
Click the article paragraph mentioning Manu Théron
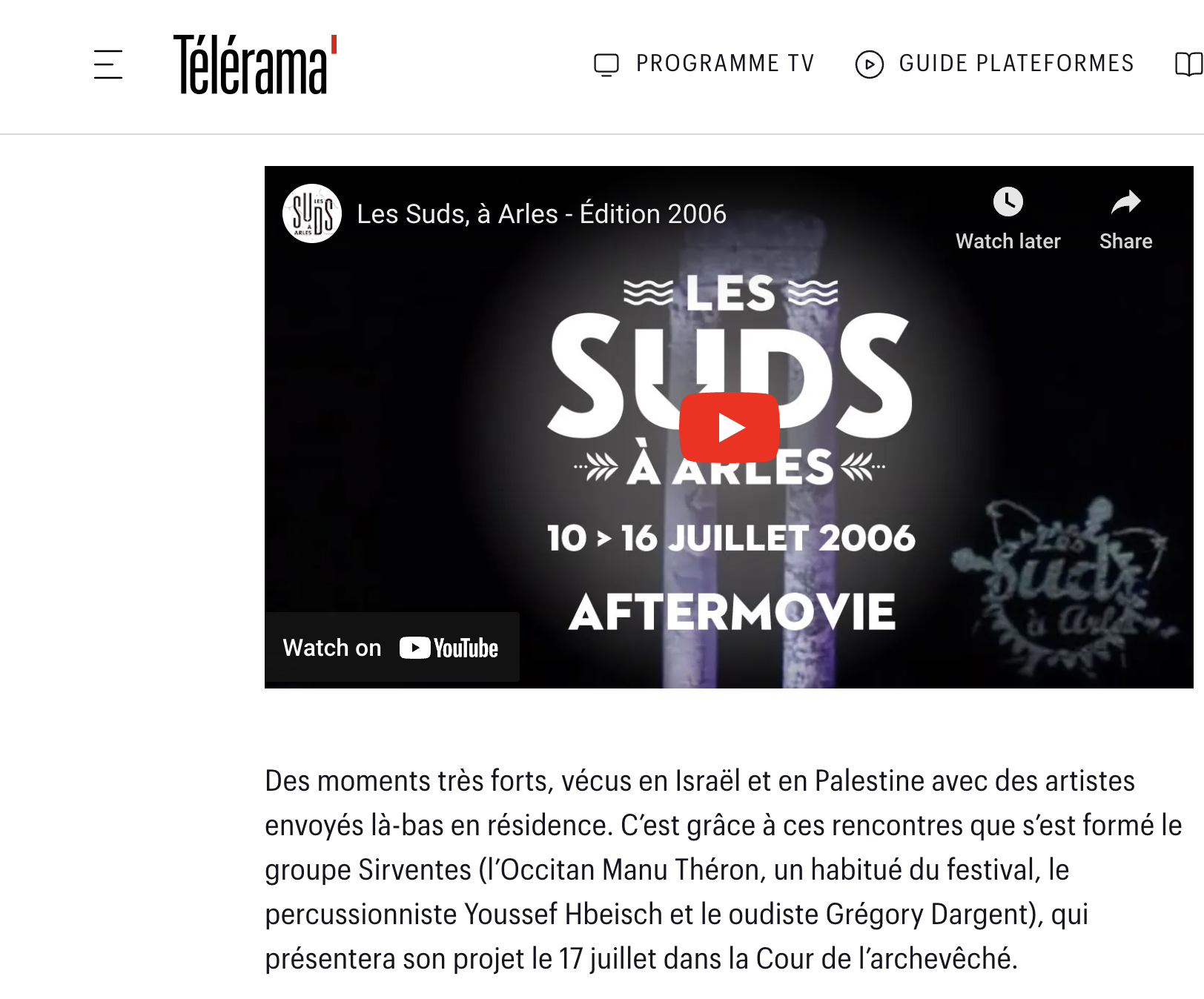724,870
